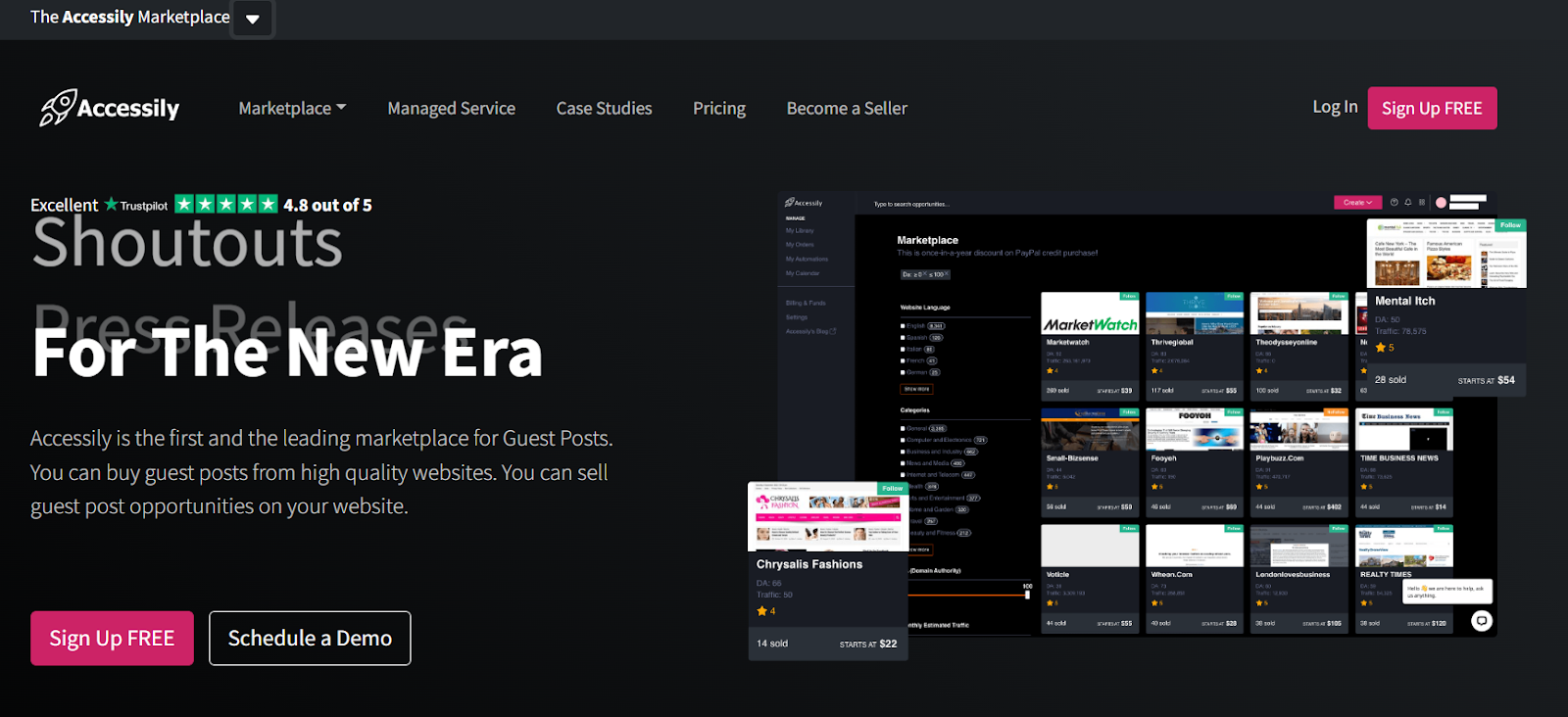This screenshot has height=717, width=1568.
Task: Click Follow tag on MarketWatch card
Action: (1129, 296)
